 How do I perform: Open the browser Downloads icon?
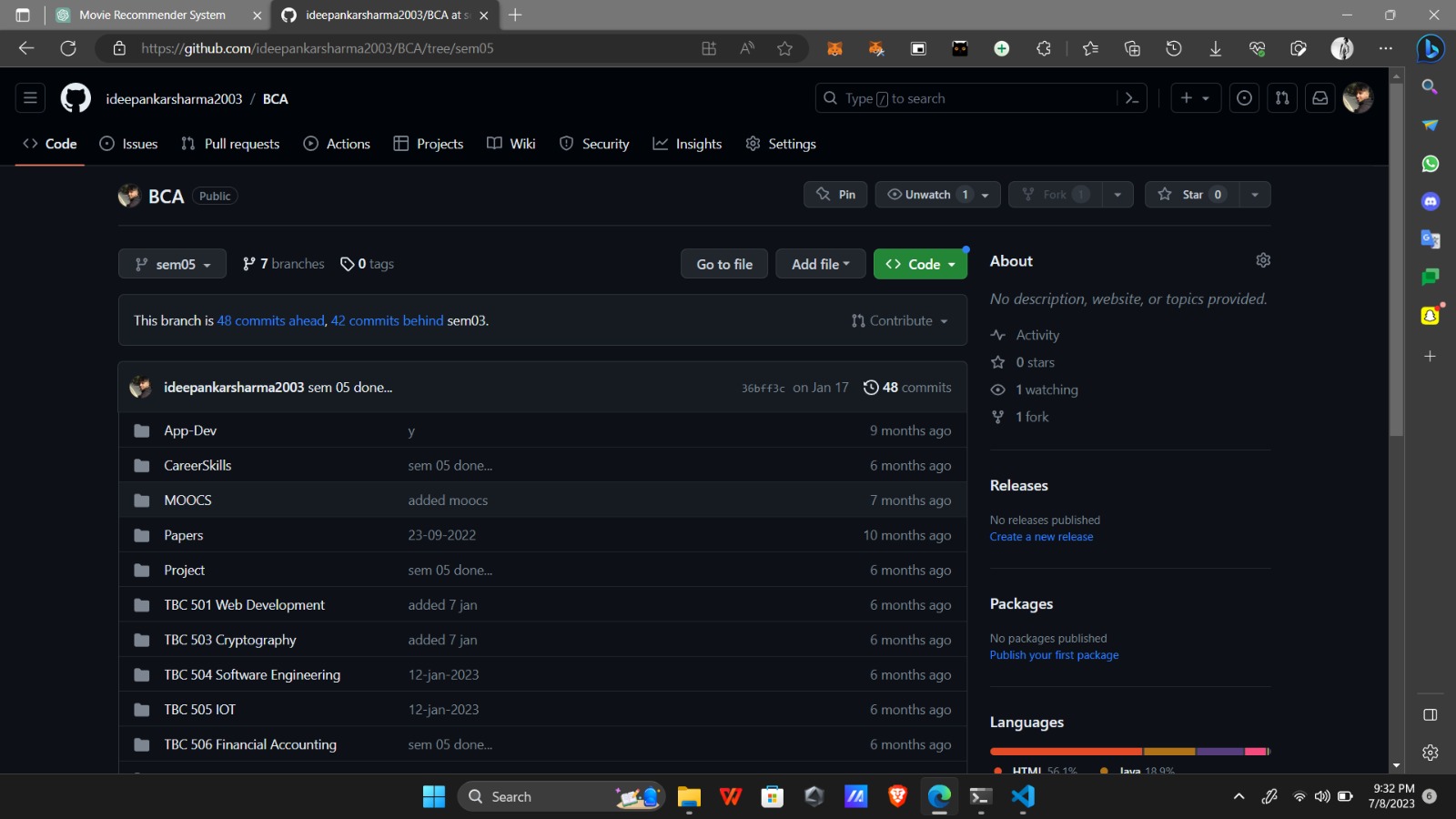click(x=1215, y=48)
